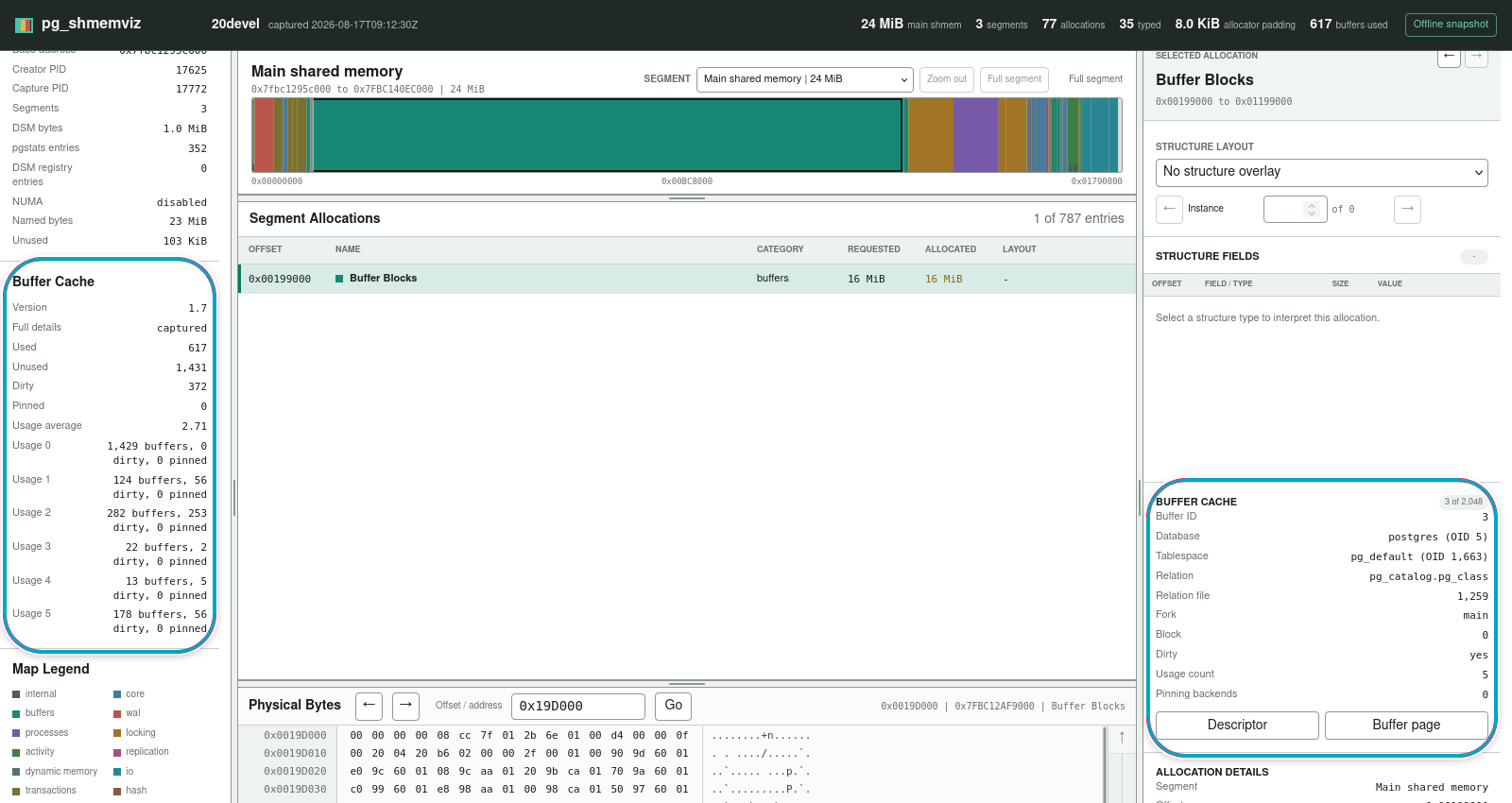Sort by the CATEGORY column header
Viewport: 1512px width, 803px height.
click(x=781, y=249)
